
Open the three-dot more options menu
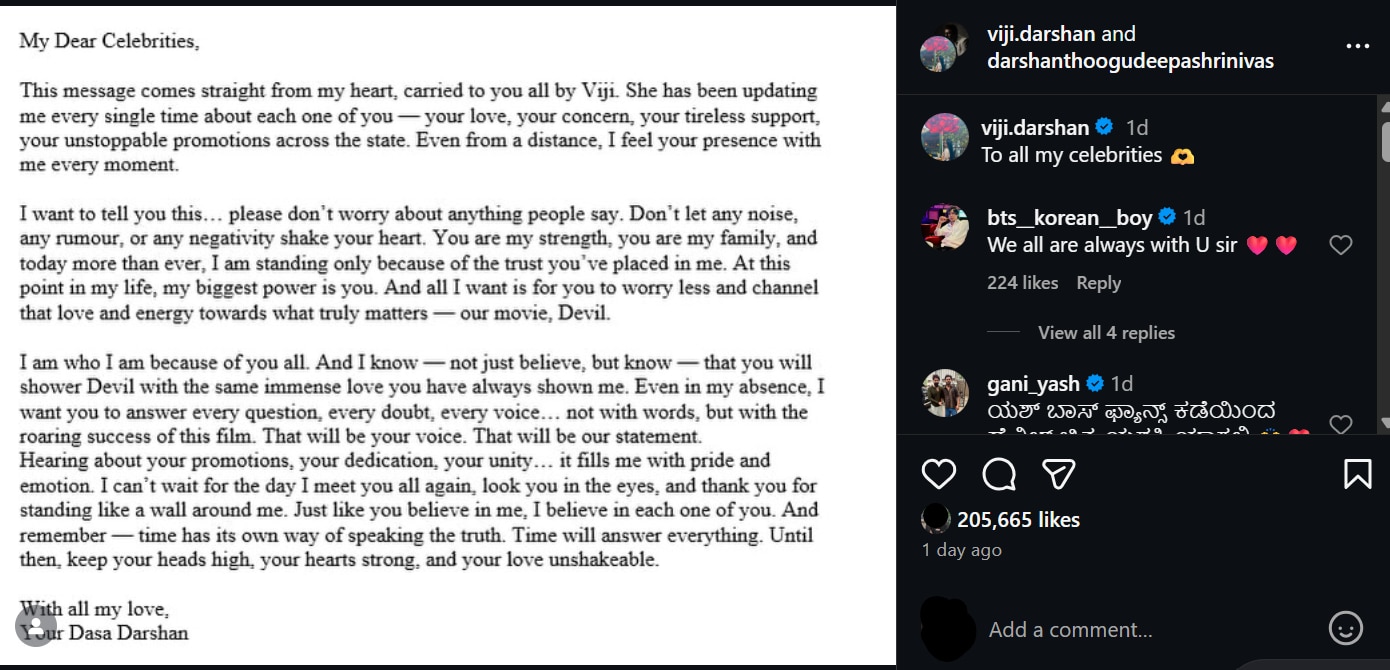pos(1357,47)
